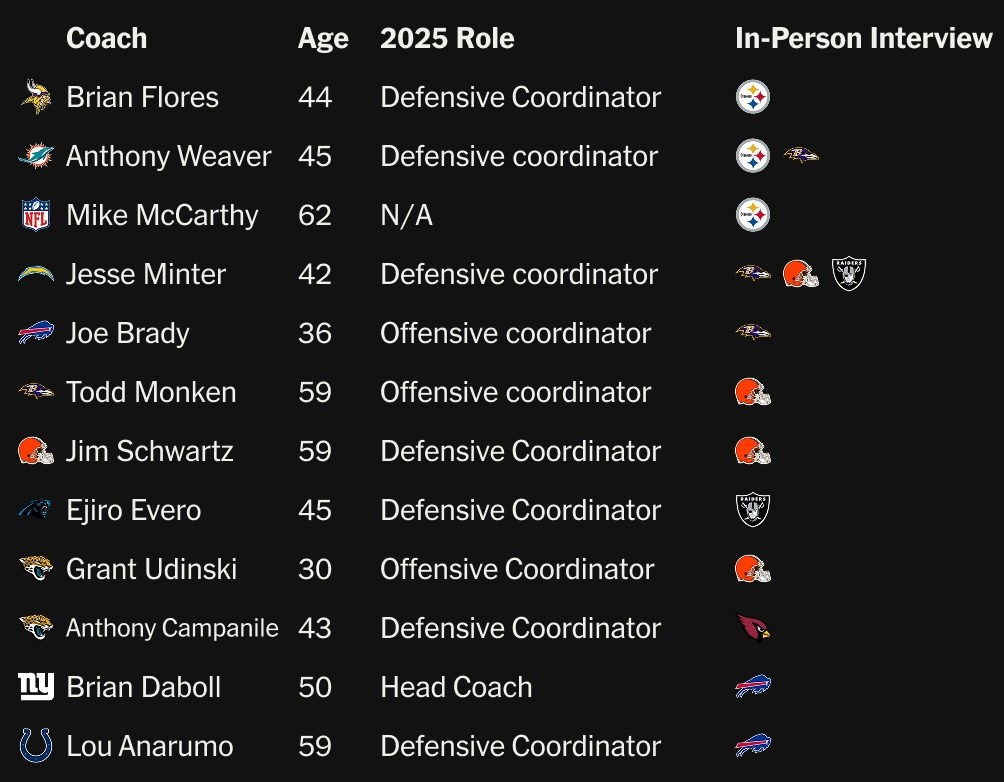Select the Raiders logo in Jesse Minter's row
The height and width of the screenshot is (782, 1004).
click(848, 273)
